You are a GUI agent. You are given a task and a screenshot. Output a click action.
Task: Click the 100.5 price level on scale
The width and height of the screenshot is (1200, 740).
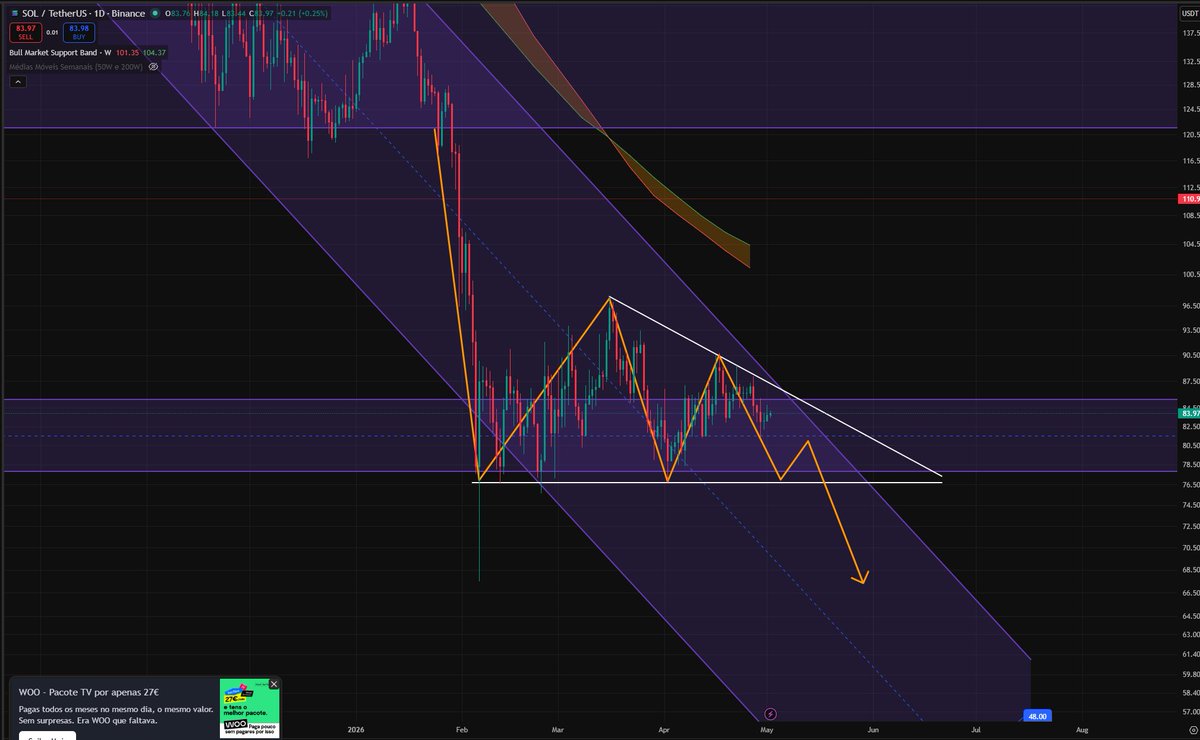coord(1190,274)
